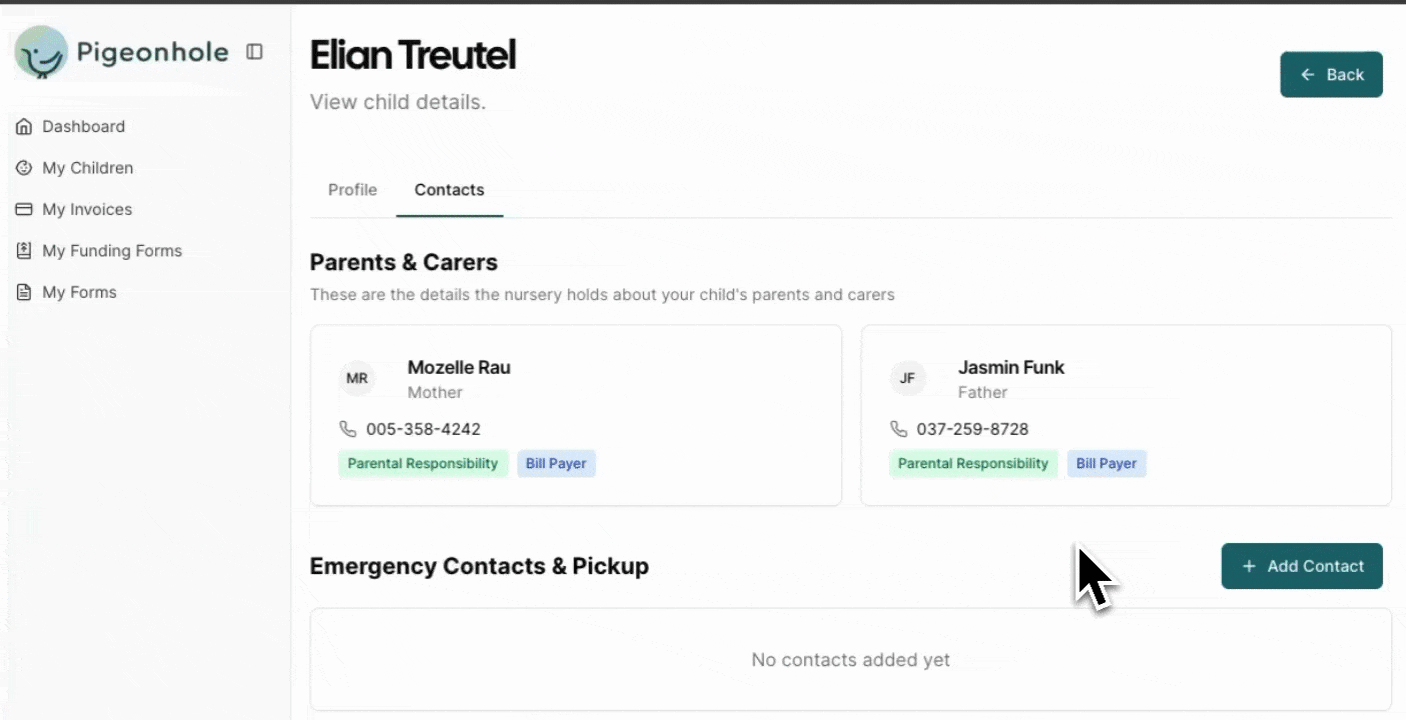The image size is (1406, 720).
Task: Click the My Forms document icon
Action: point(25,293)
